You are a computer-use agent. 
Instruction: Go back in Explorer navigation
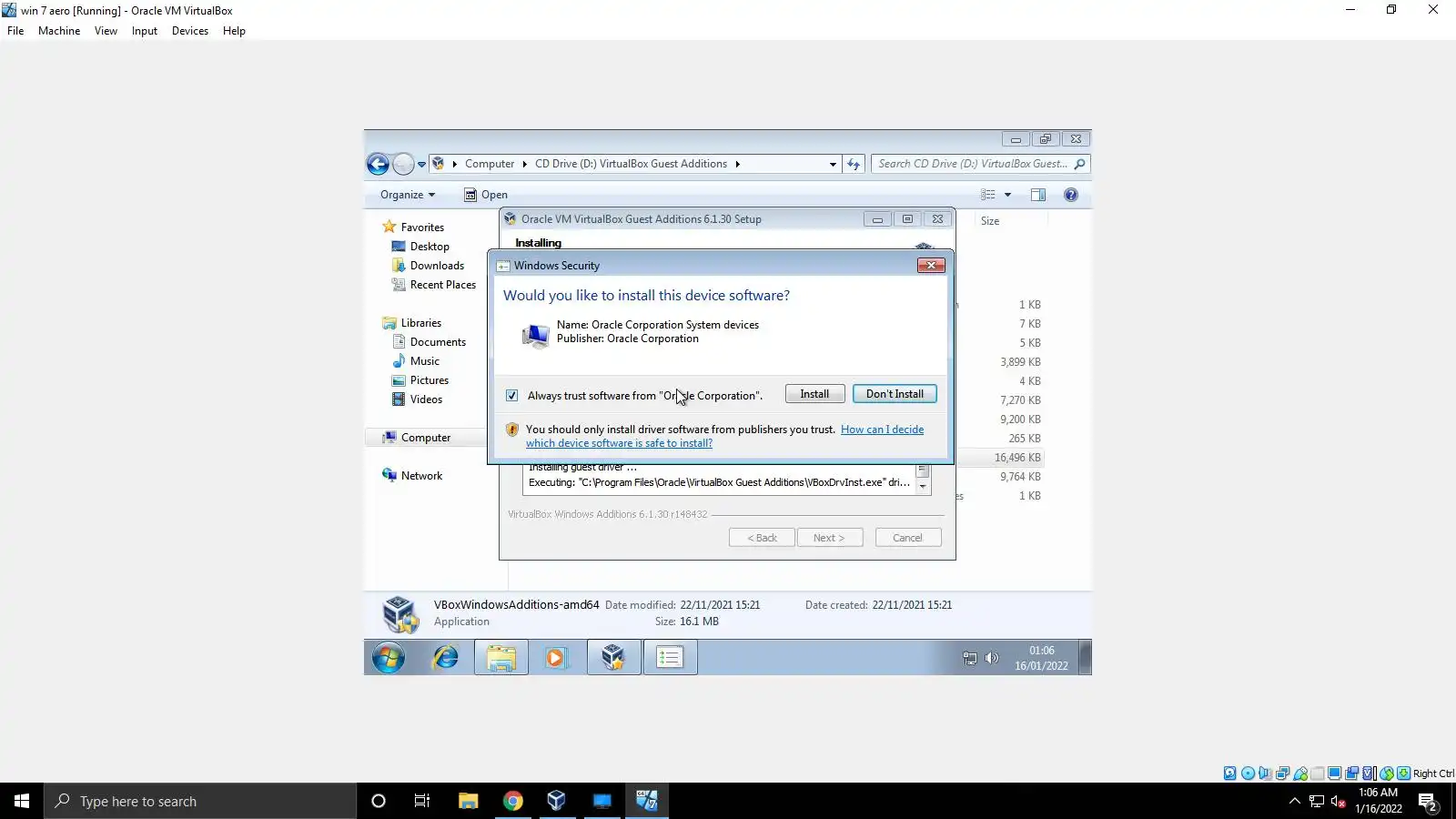[x=378, y=164]
